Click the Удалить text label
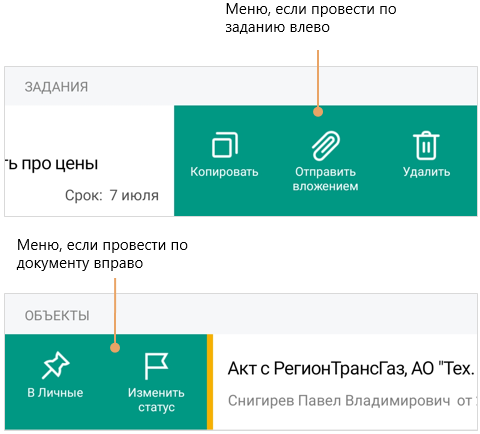The width and height of the screenshot is (480, 434). click(x=426, y=172)
